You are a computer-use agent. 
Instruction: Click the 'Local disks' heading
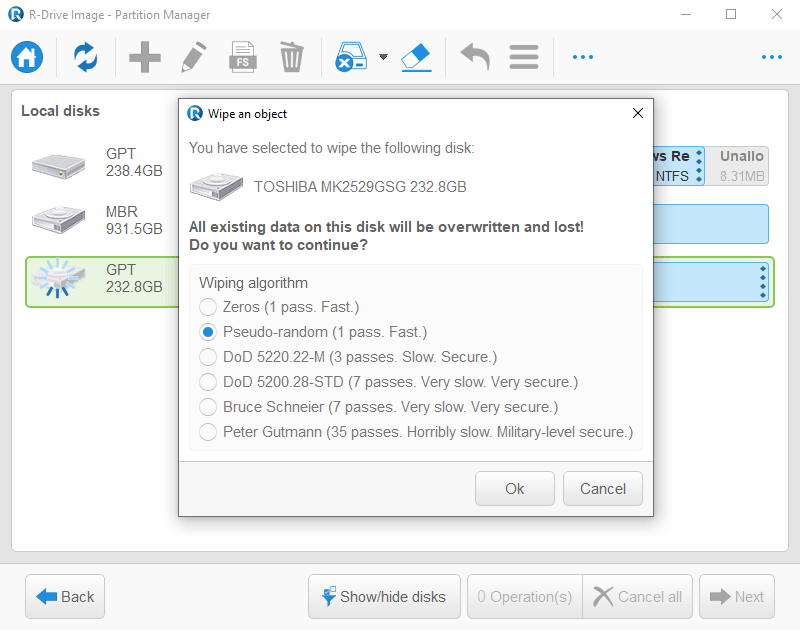[60, 111]
